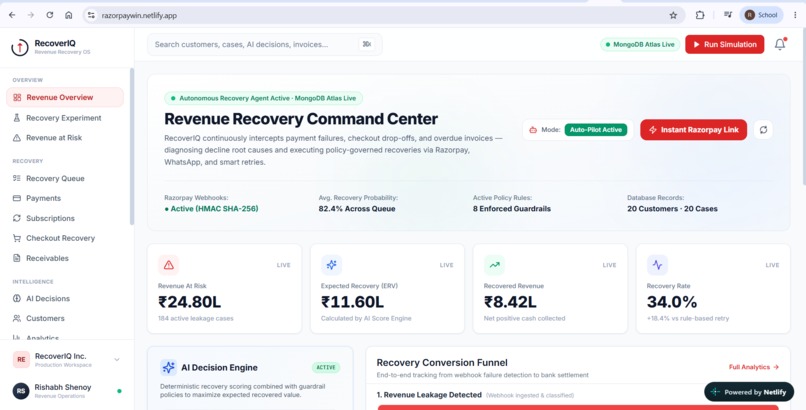Click 8 Enforced Guardrails value
Screen dimensions: 806x410
pos(511,209)
